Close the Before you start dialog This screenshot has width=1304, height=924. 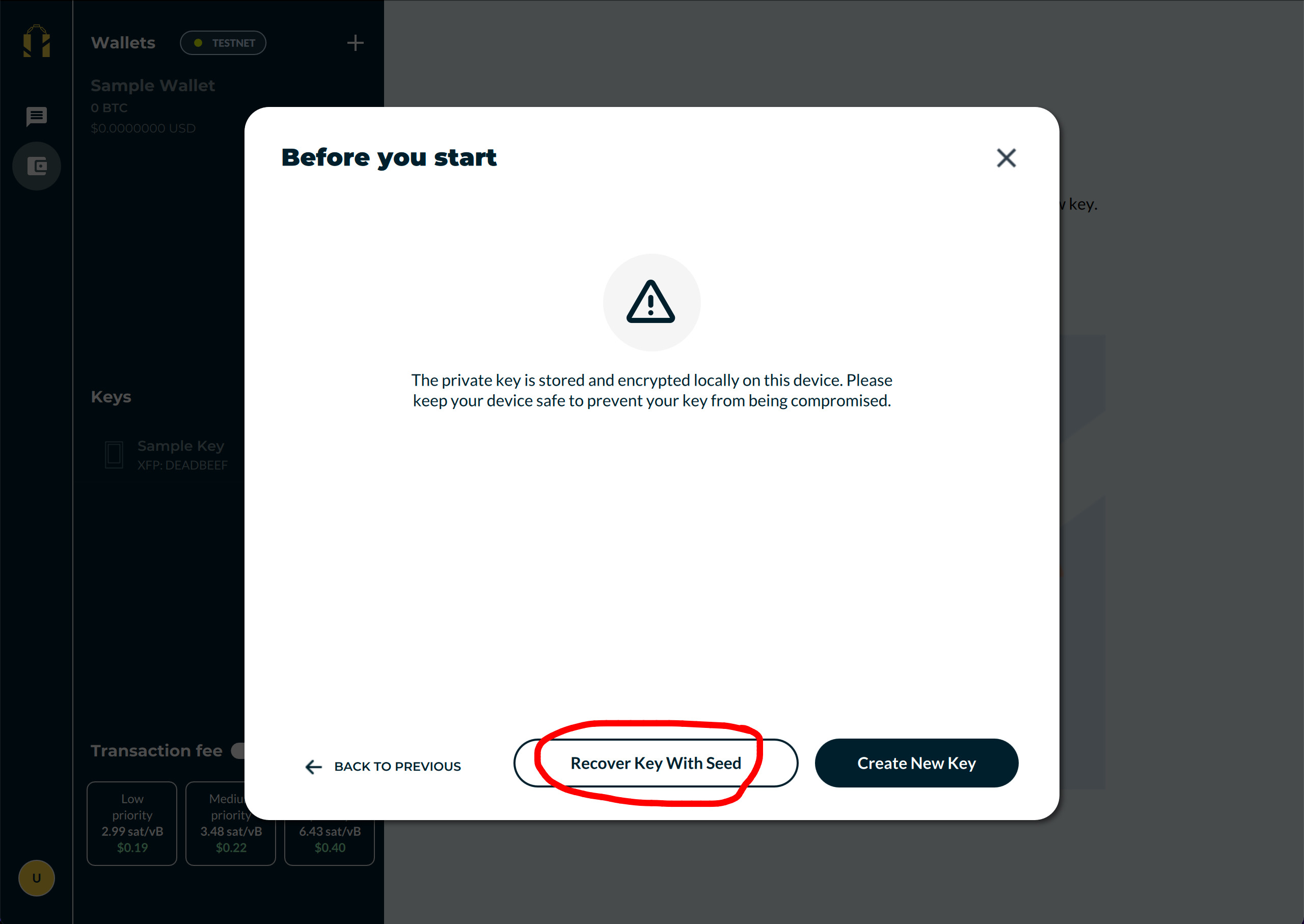pos(1006,157)
